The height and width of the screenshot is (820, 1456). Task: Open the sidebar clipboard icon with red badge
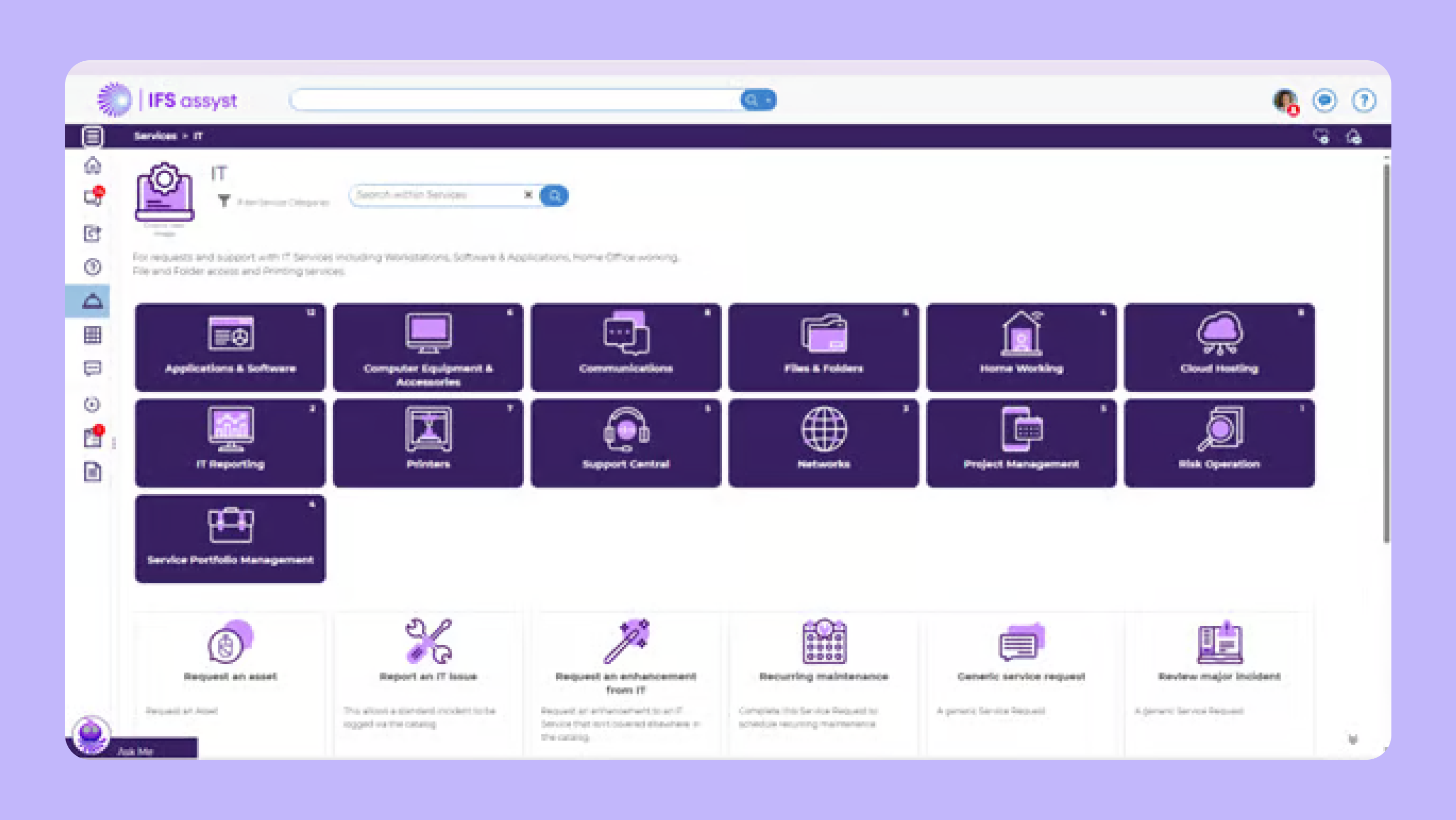point(93,437)
